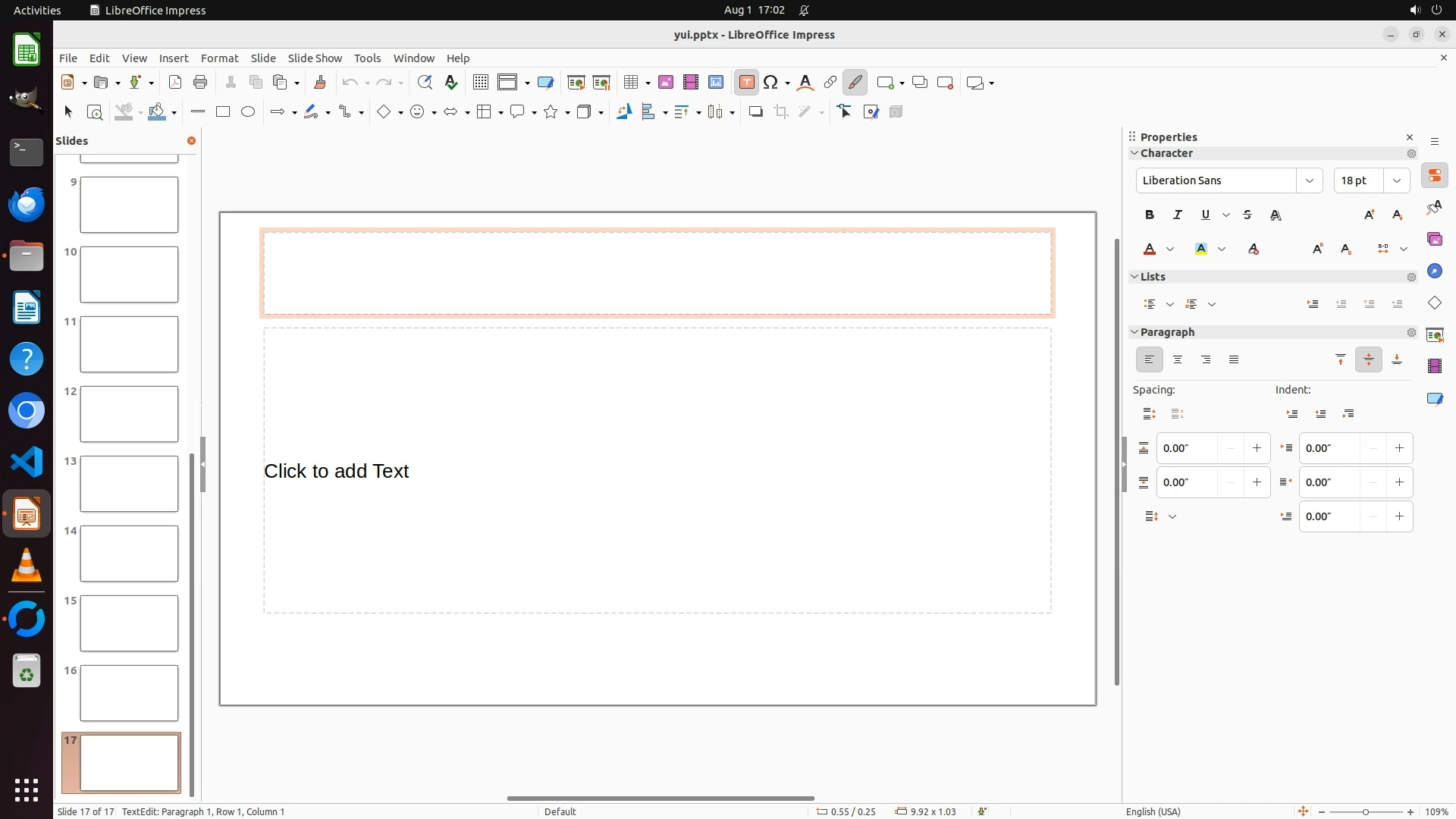The width and height of the screenshot is (1456, 819).
Task: Click the Display Grid icon
Action: click(480, 83)
